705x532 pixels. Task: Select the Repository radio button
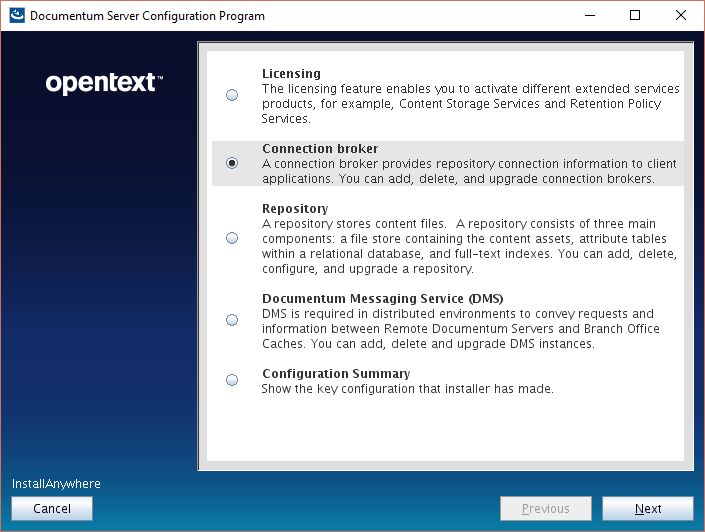click(232, 238)
